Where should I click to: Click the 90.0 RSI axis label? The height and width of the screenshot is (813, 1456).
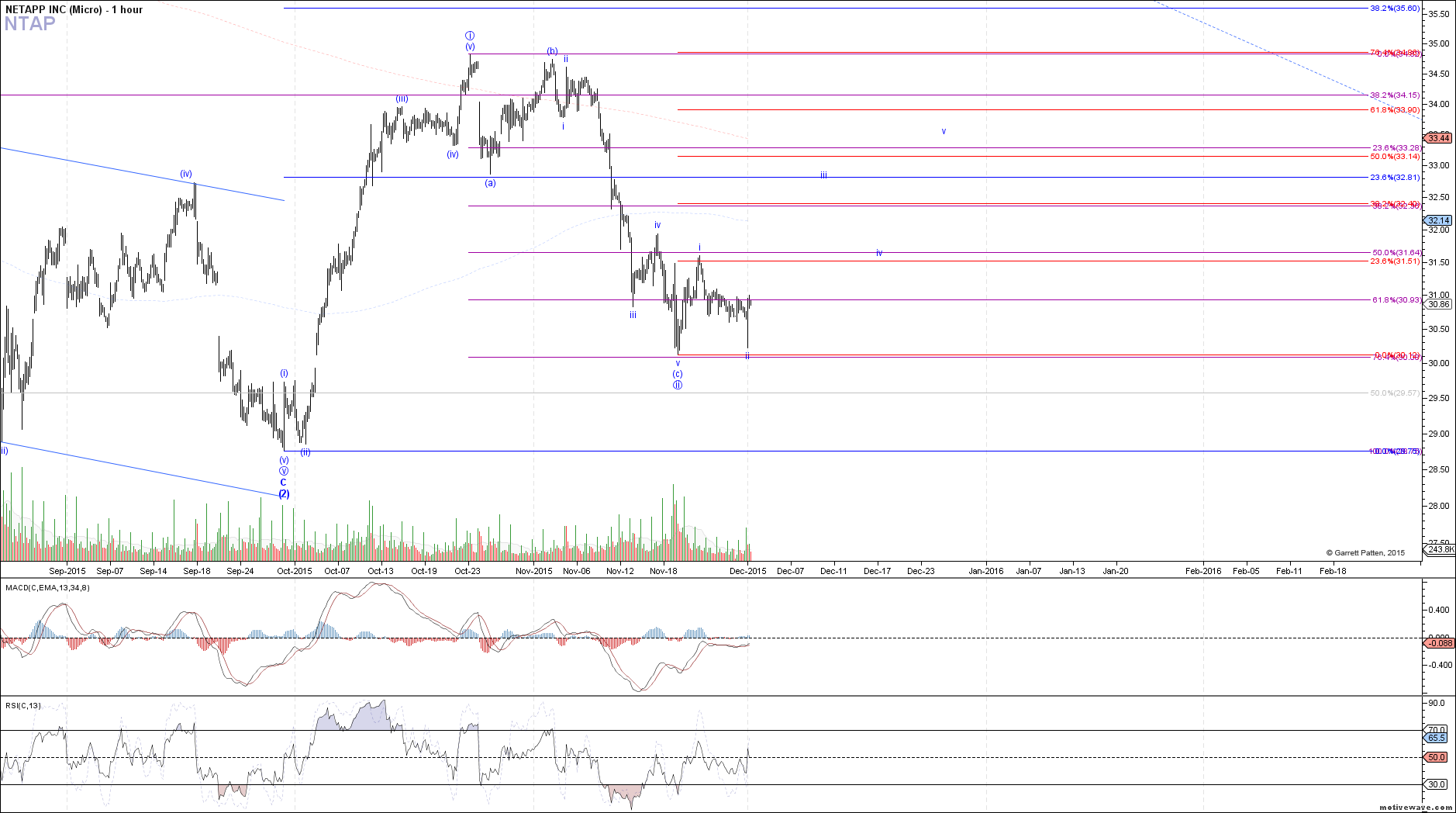tap(1437, 703)
